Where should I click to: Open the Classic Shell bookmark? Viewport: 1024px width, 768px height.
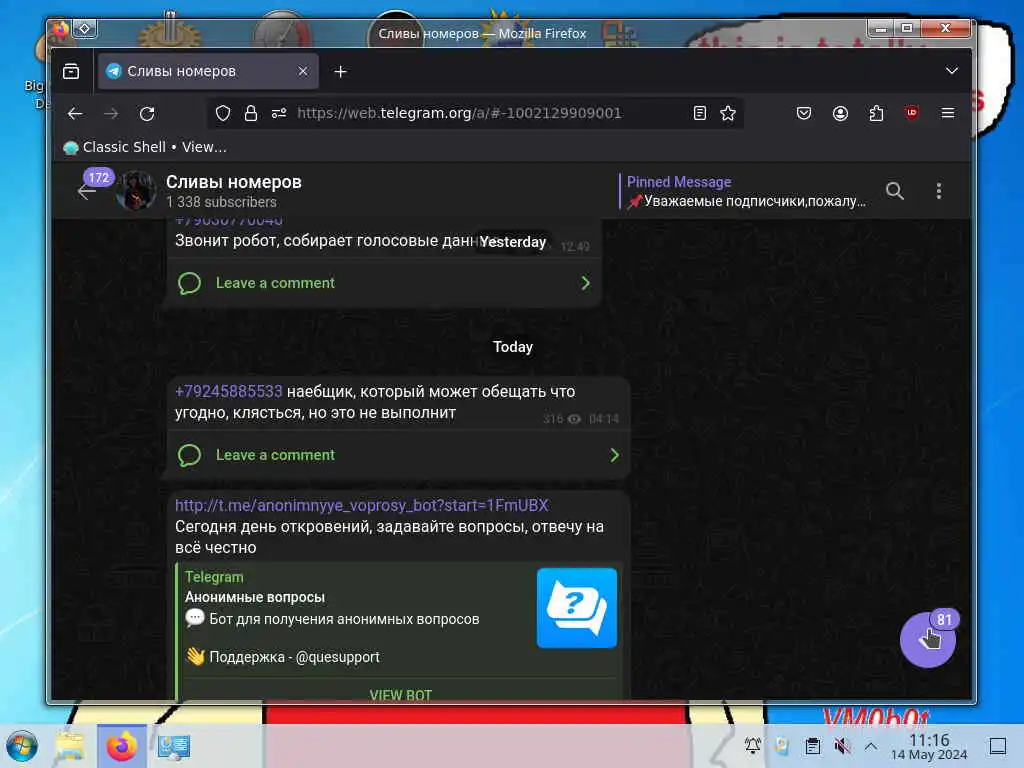click(x=144, y=148)
